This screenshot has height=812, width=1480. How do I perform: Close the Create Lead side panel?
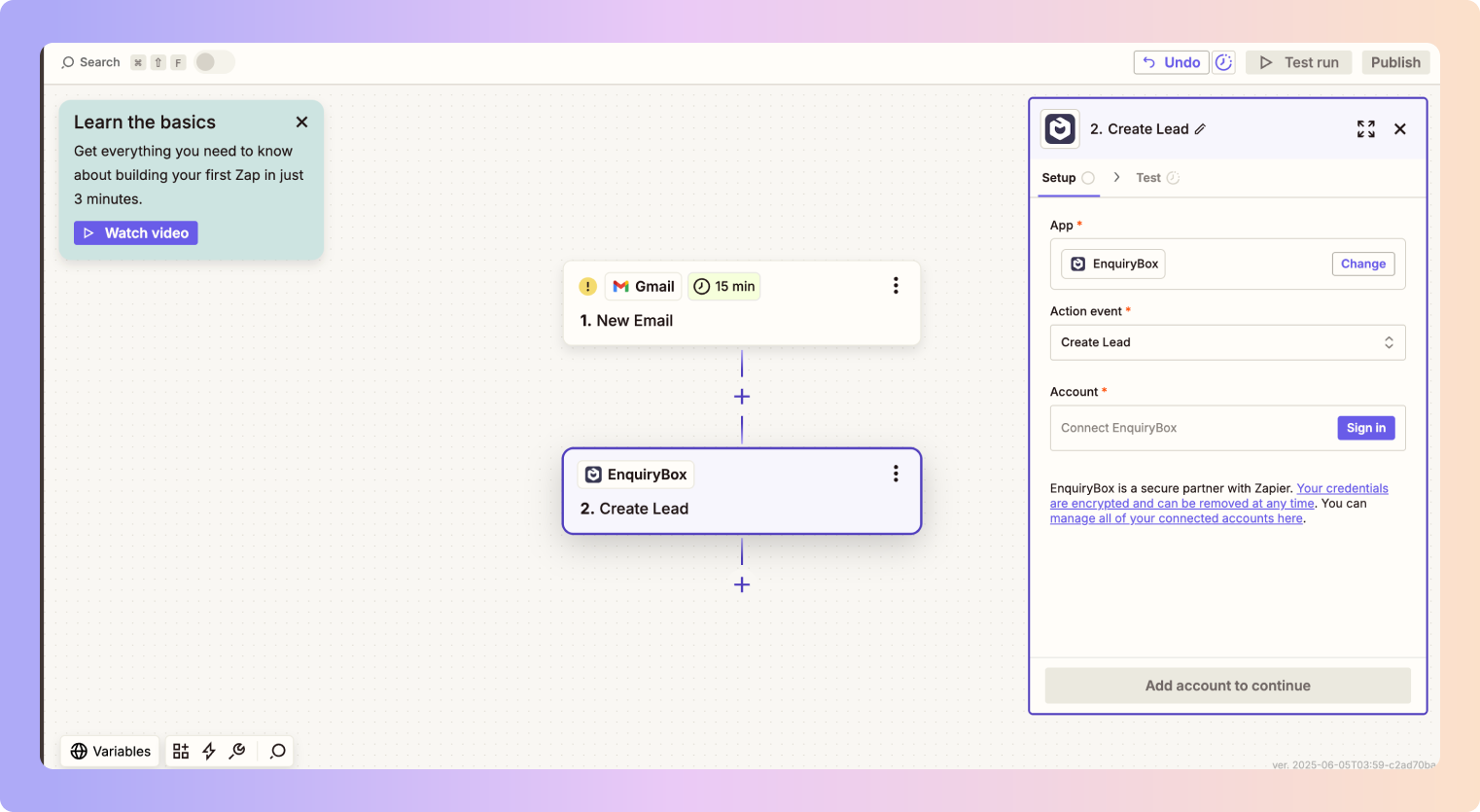coord(1400,129)
